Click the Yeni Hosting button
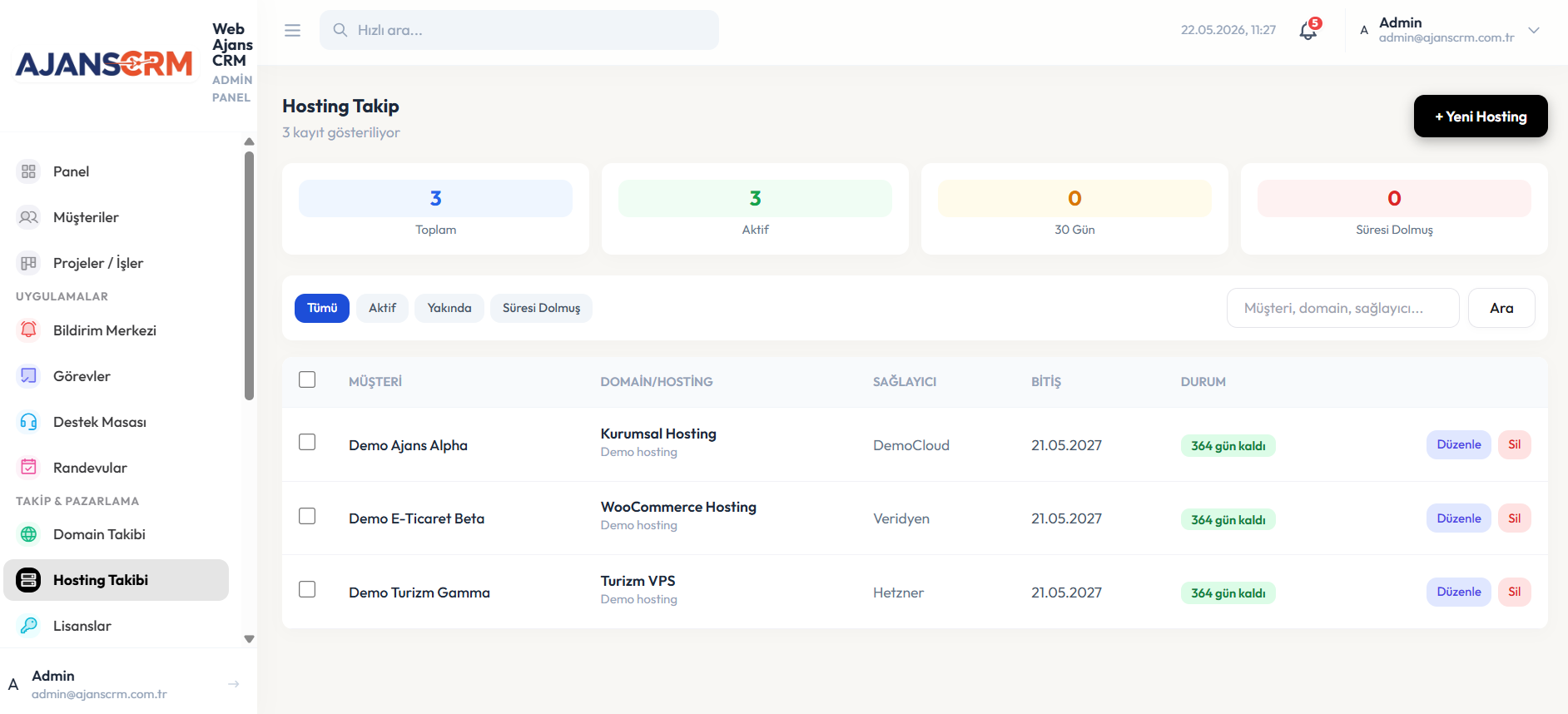Image resolution: width=1568 pixels, height=714 pixels. [1481, 117]
